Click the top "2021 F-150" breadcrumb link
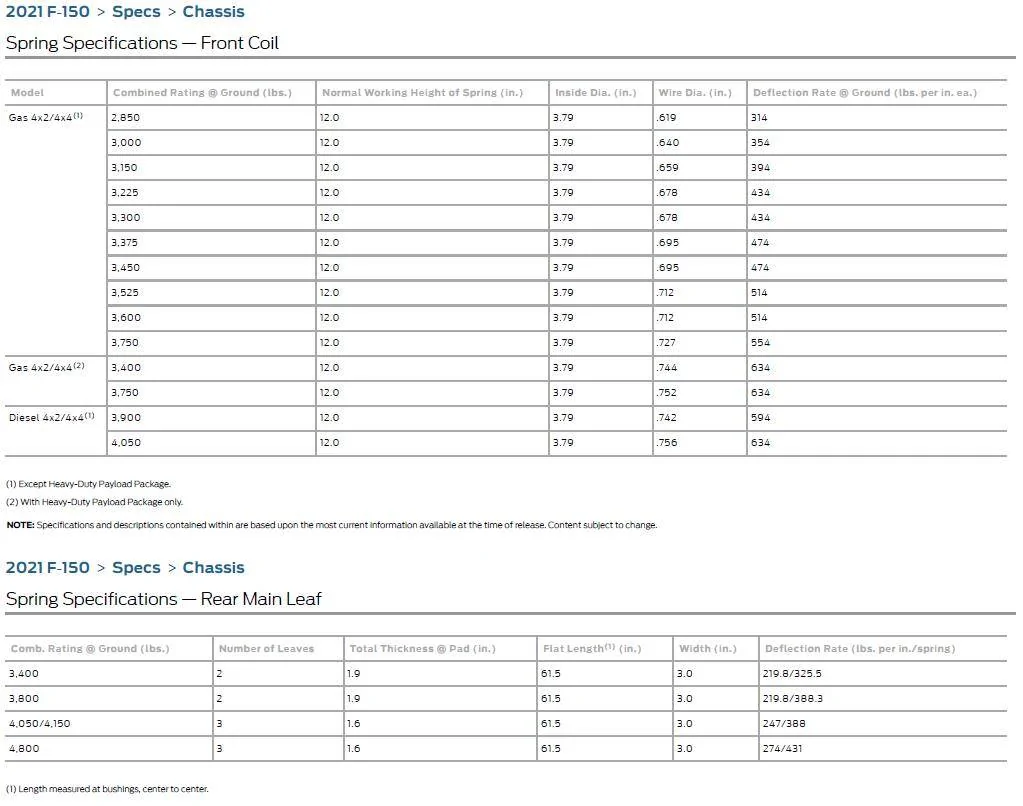This screenshot has width=1023, height=806. click(x=47, y=12)
